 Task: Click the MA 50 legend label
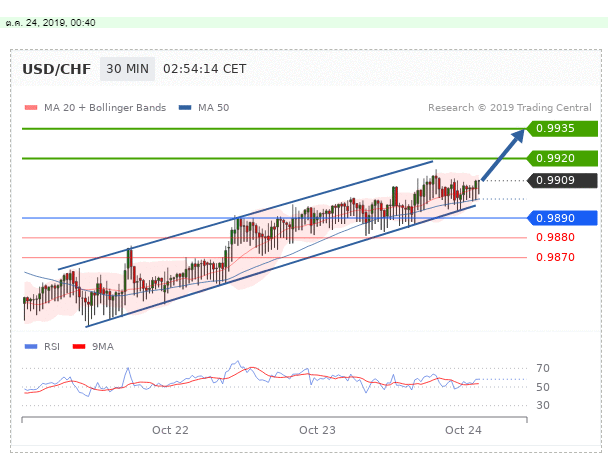point(214,107)
